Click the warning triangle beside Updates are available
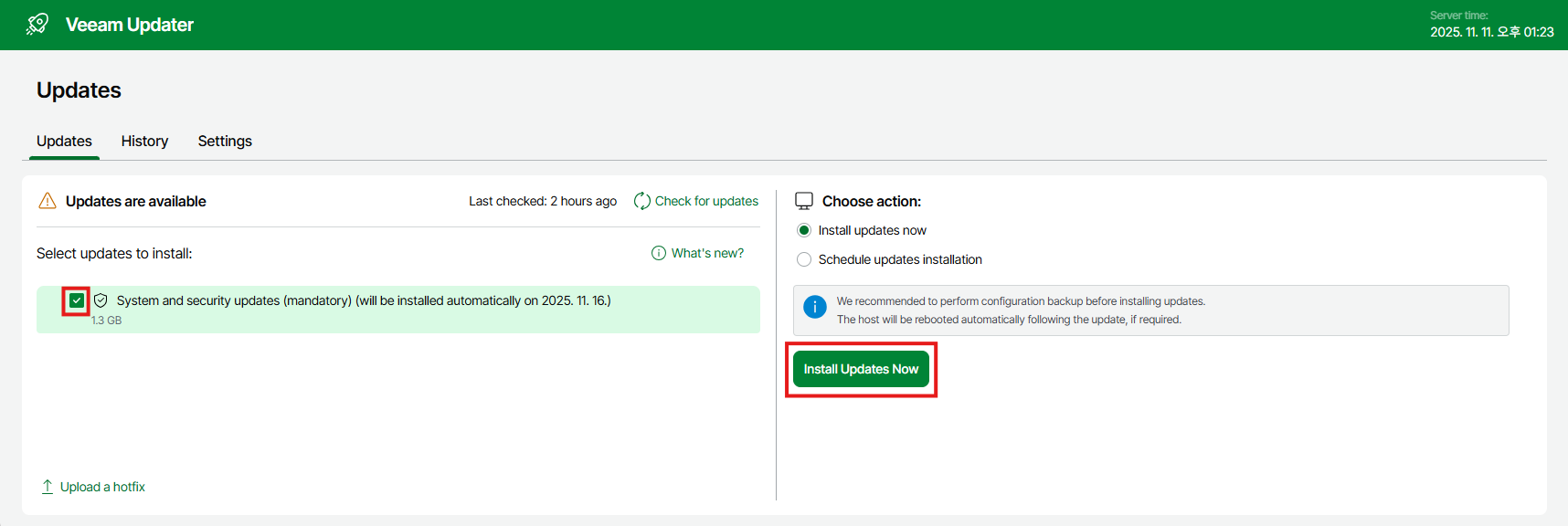 pos(48,201)
